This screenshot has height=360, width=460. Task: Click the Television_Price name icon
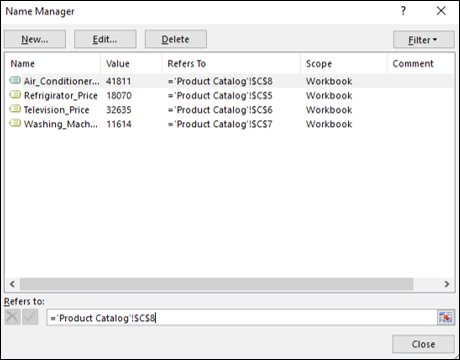click(x=15, y=109)
